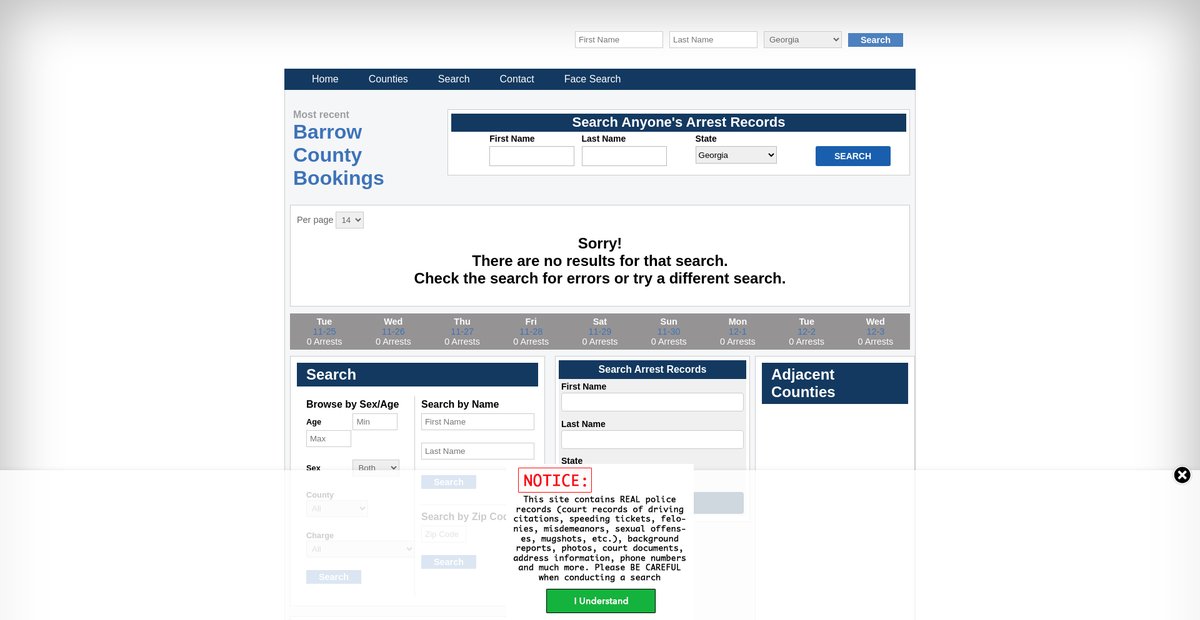This screenshot has width=1200, height=620.
Task: Open the Home menu item
Action: click(x=325, y=79)
